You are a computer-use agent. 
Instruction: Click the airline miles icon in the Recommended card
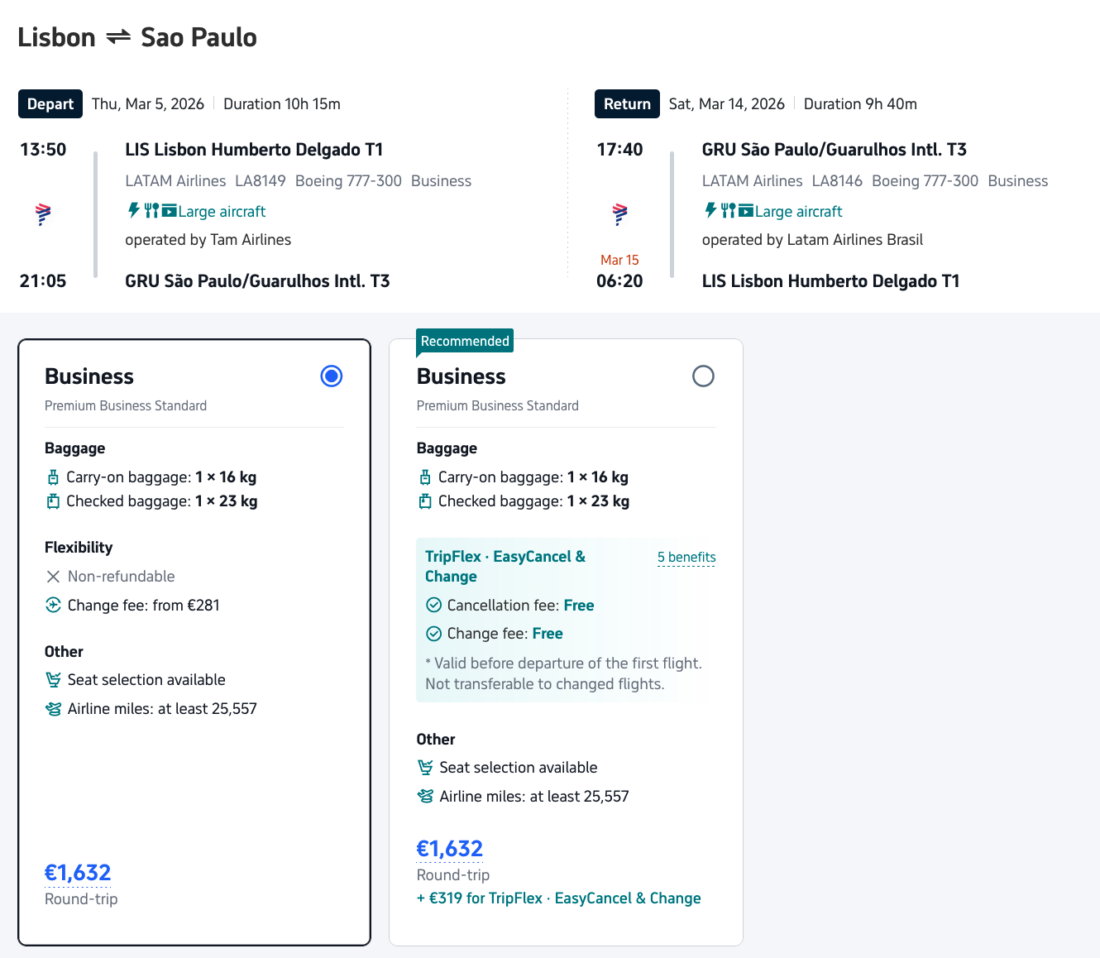tap(426, 796)
